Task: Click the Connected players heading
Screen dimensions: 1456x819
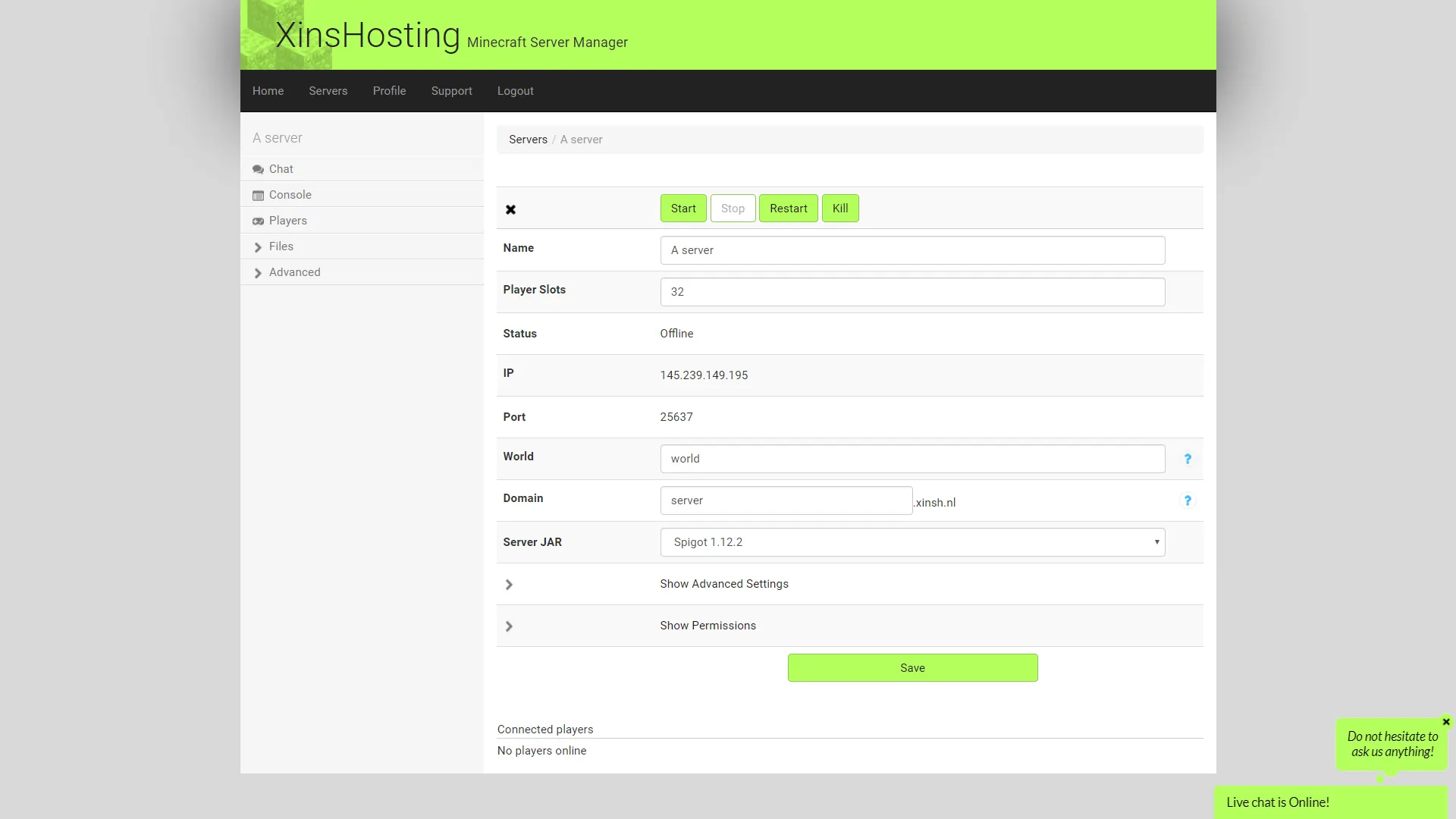Action: [545, 730]
